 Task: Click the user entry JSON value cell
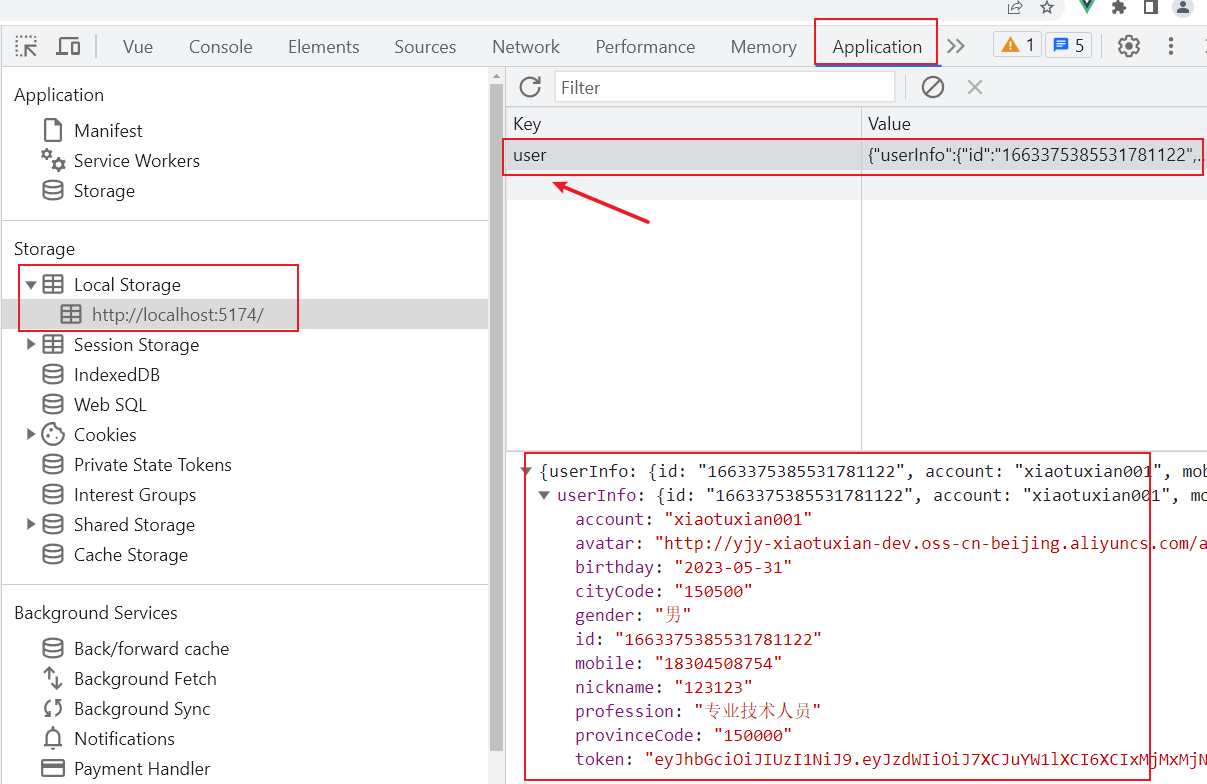click(1034, 156)
